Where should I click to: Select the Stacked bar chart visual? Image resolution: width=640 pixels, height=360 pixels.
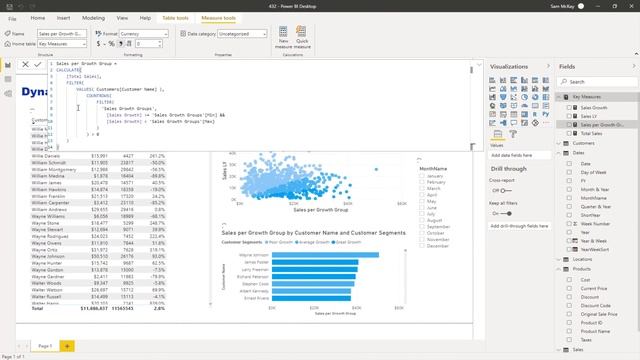(492, 80)
